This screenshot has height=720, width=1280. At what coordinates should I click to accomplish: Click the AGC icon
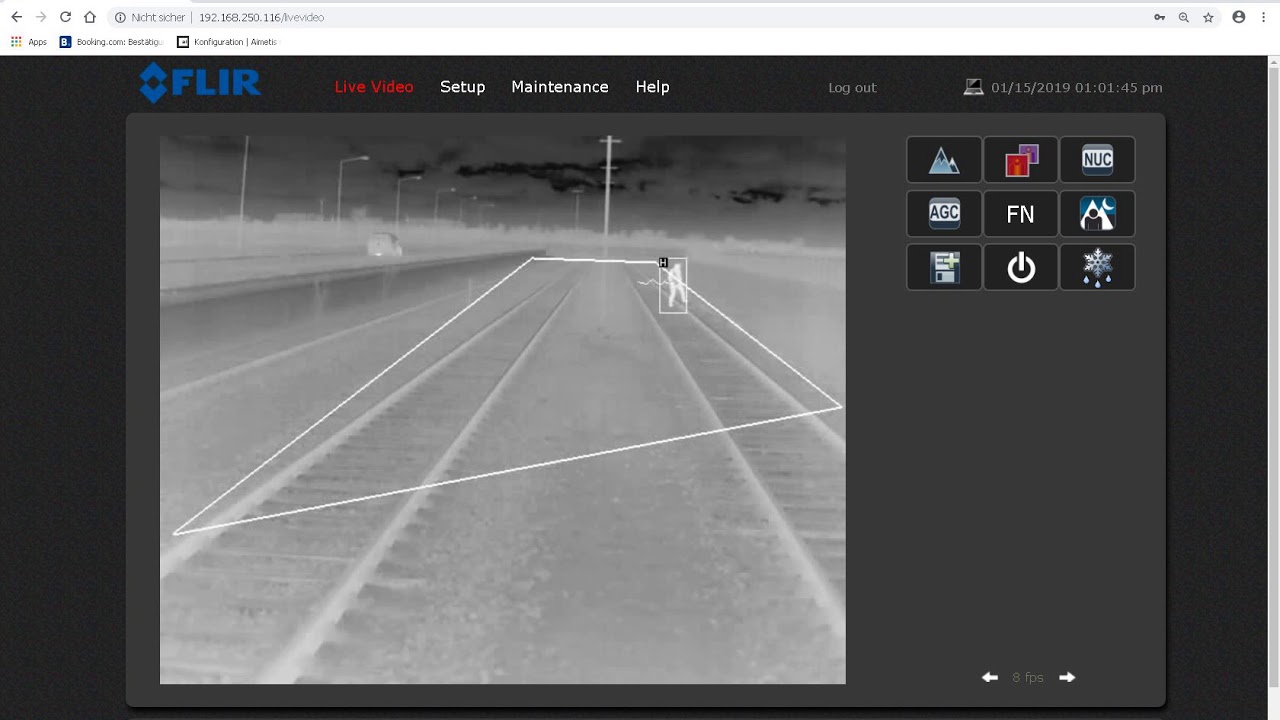point(944,214)
